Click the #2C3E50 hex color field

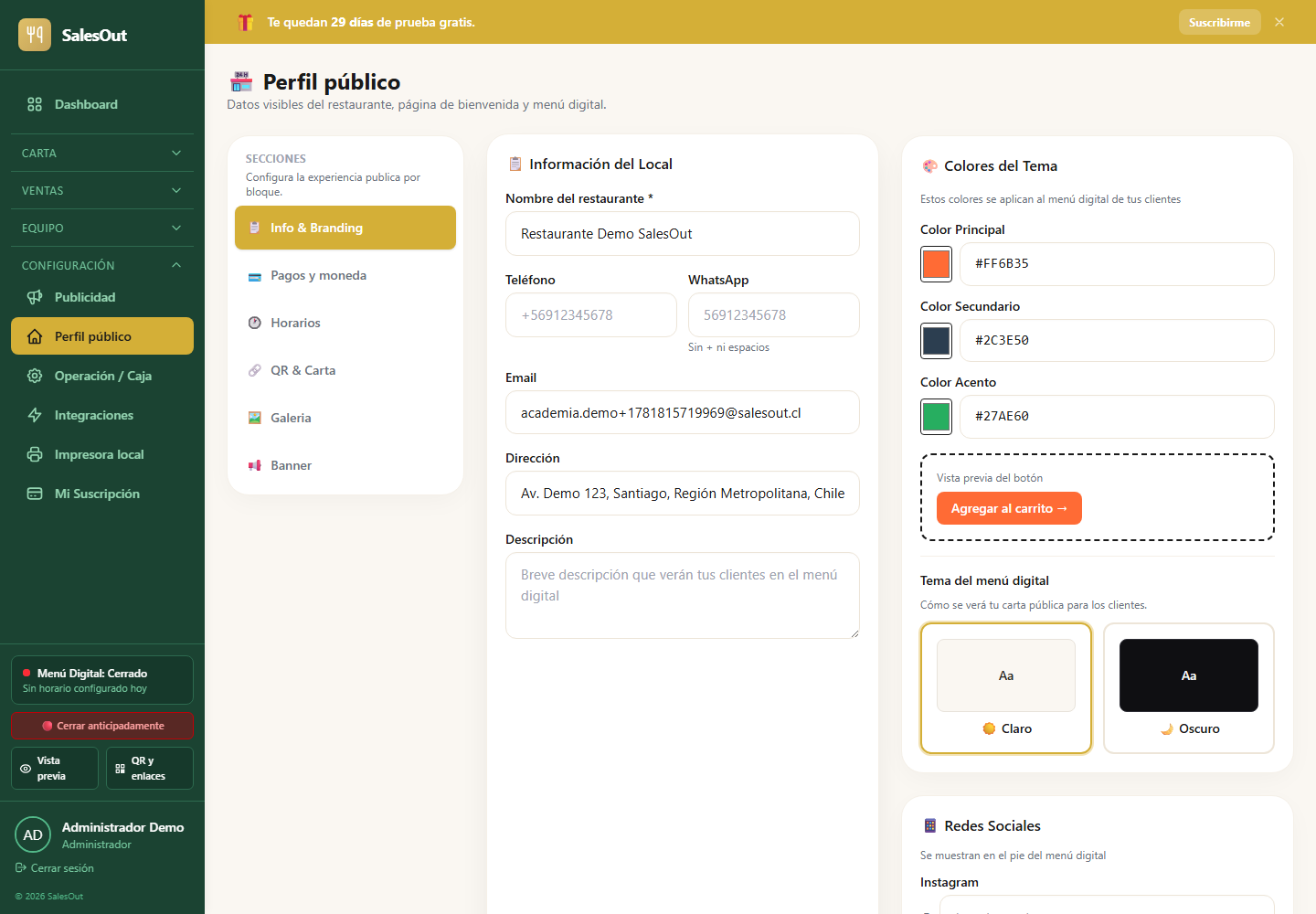click(x=1117, y=340)
